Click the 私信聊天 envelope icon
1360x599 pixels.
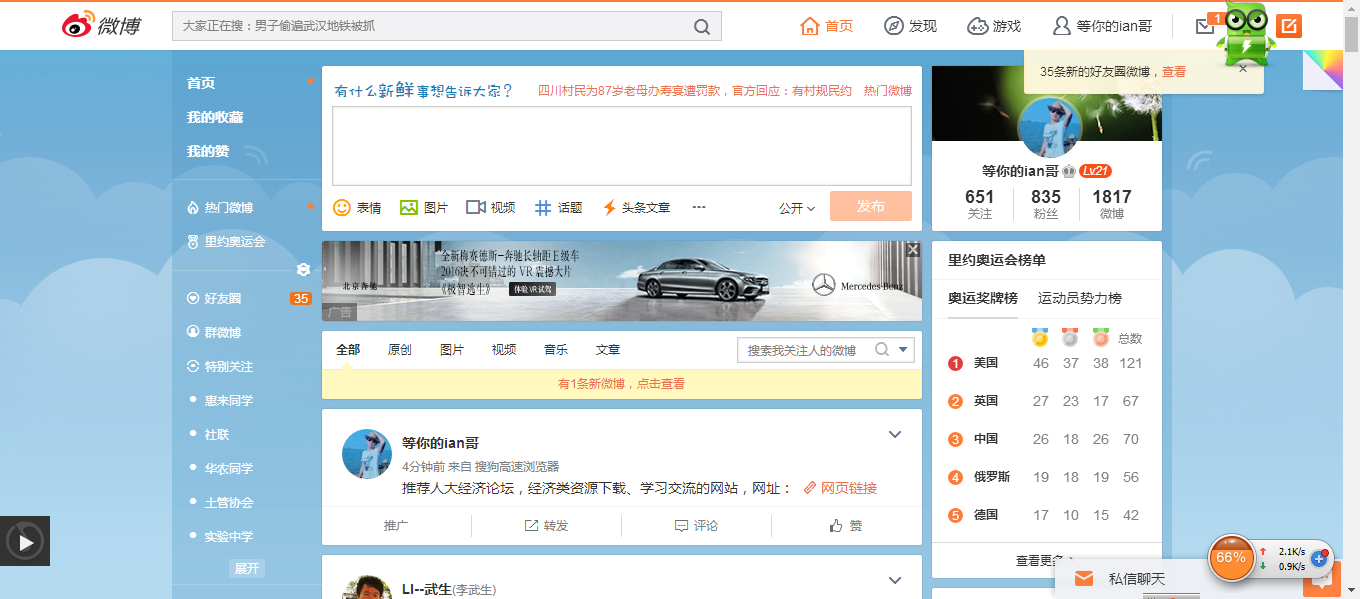coord(1084,579)
